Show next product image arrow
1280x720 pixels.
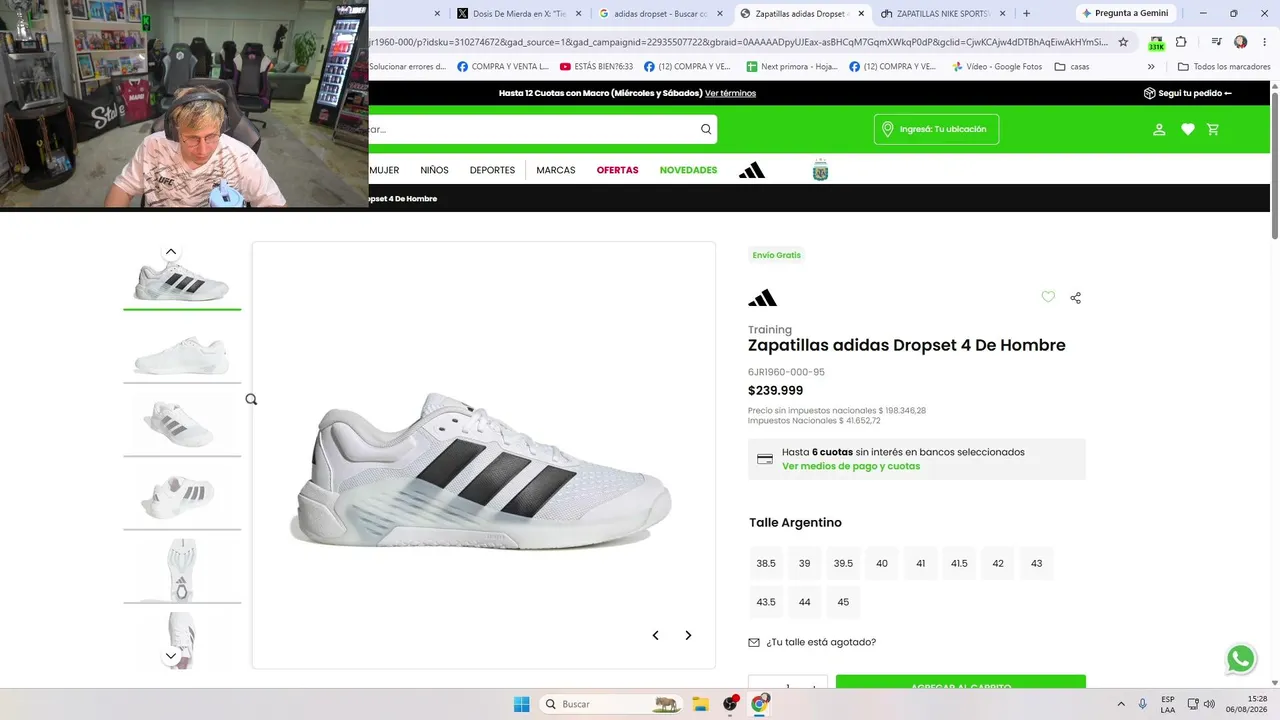pos(688,635)
